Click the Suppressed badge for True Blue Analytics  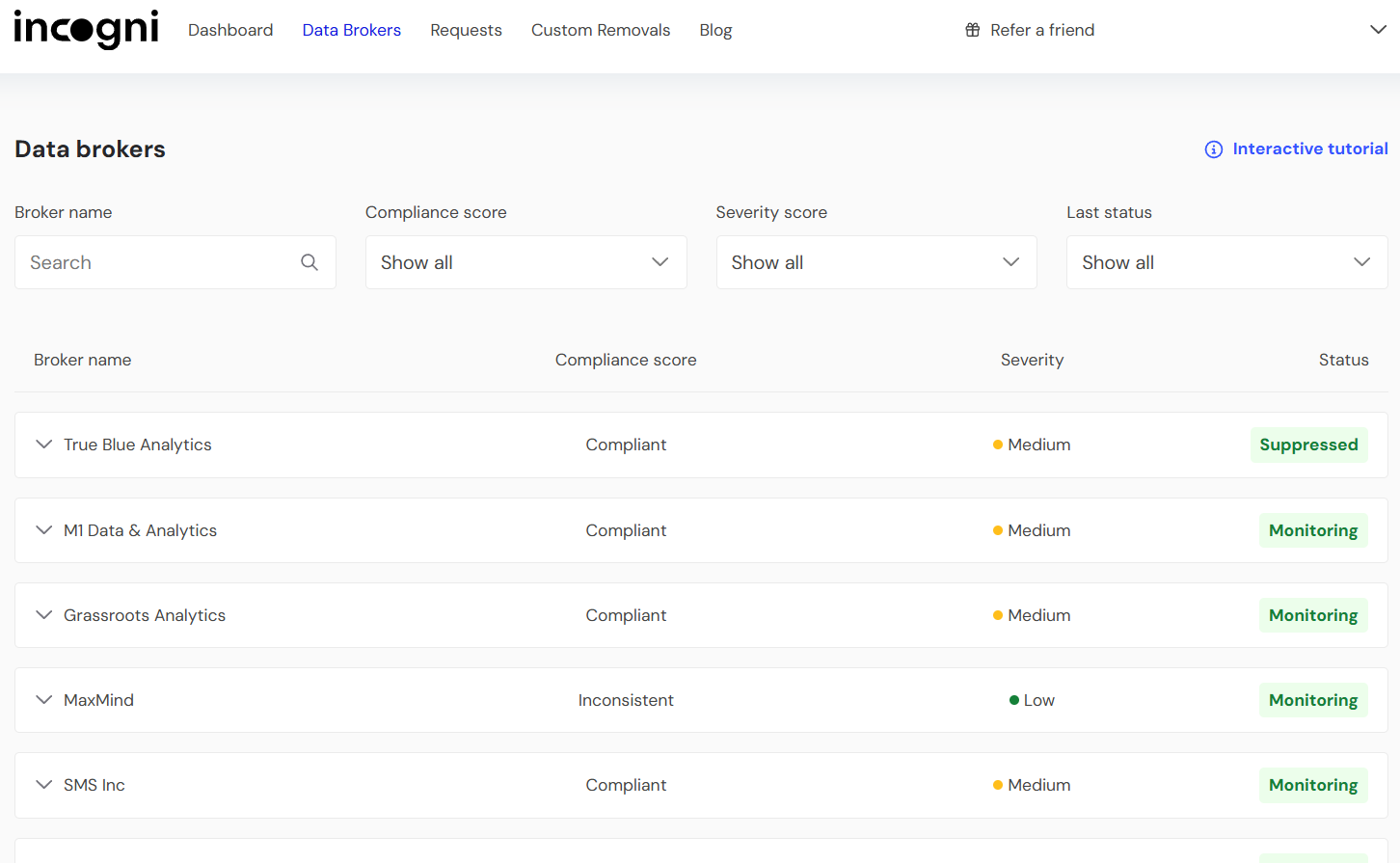coord(1309,445)
